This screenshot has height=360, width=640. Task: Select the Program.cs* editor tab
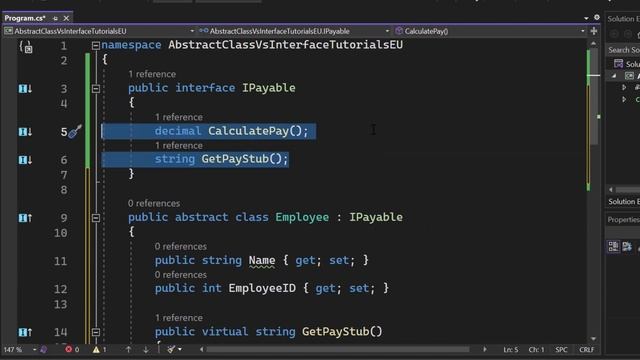tap(25, 18)
